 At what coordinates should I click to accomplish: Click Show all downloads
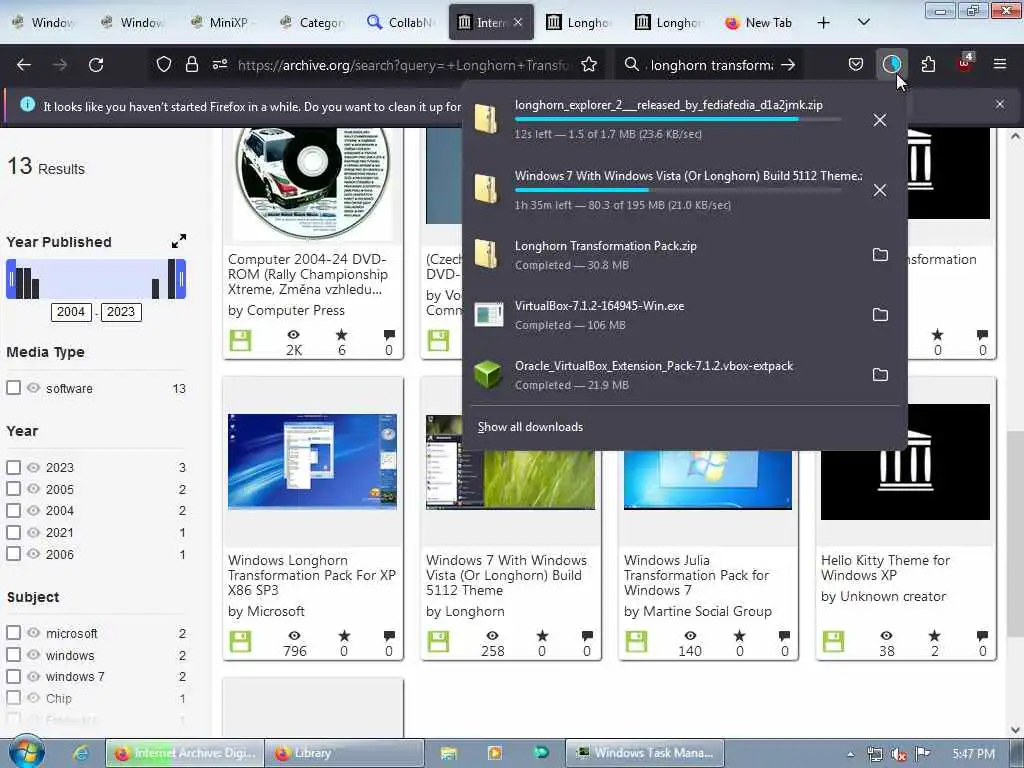(530, 426)
